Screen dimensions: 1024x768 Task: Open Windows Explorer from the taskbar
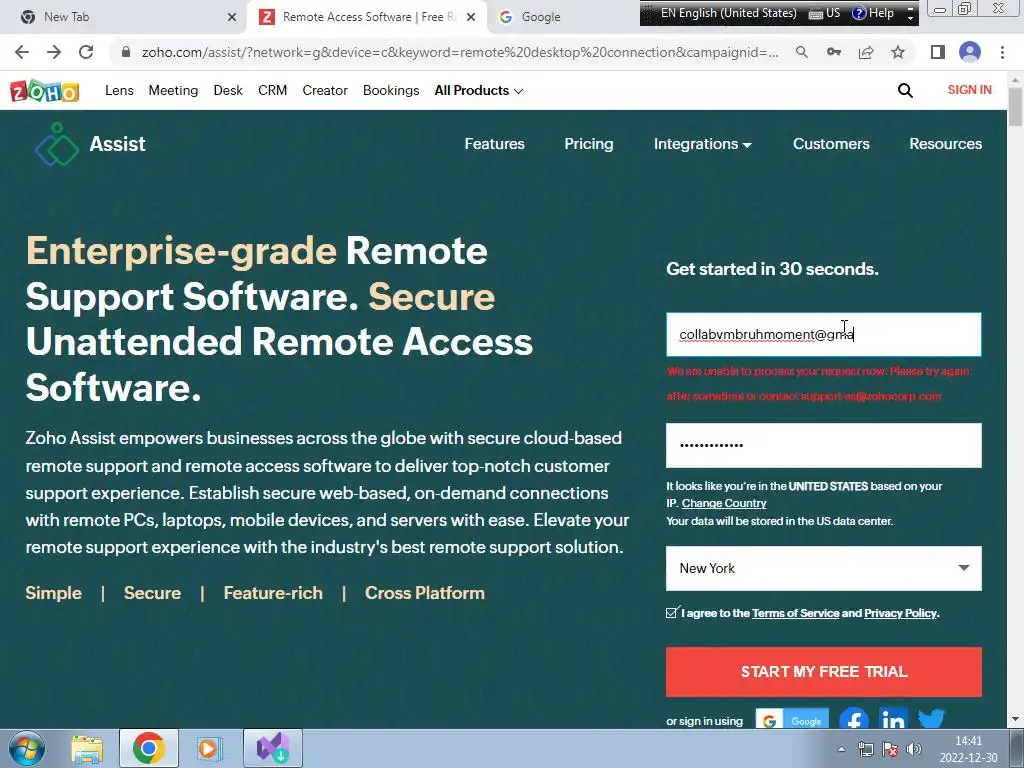point(87,748)
